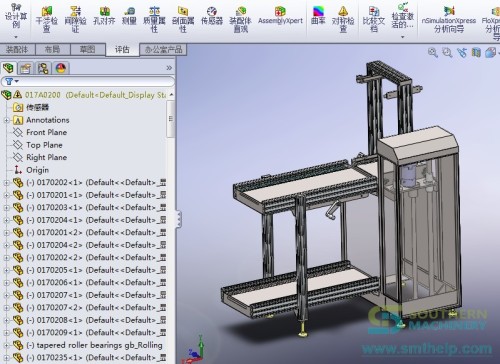Open FeatureManager design tree tab
Screen dimensions: 500x364
[x=8, y=68]
